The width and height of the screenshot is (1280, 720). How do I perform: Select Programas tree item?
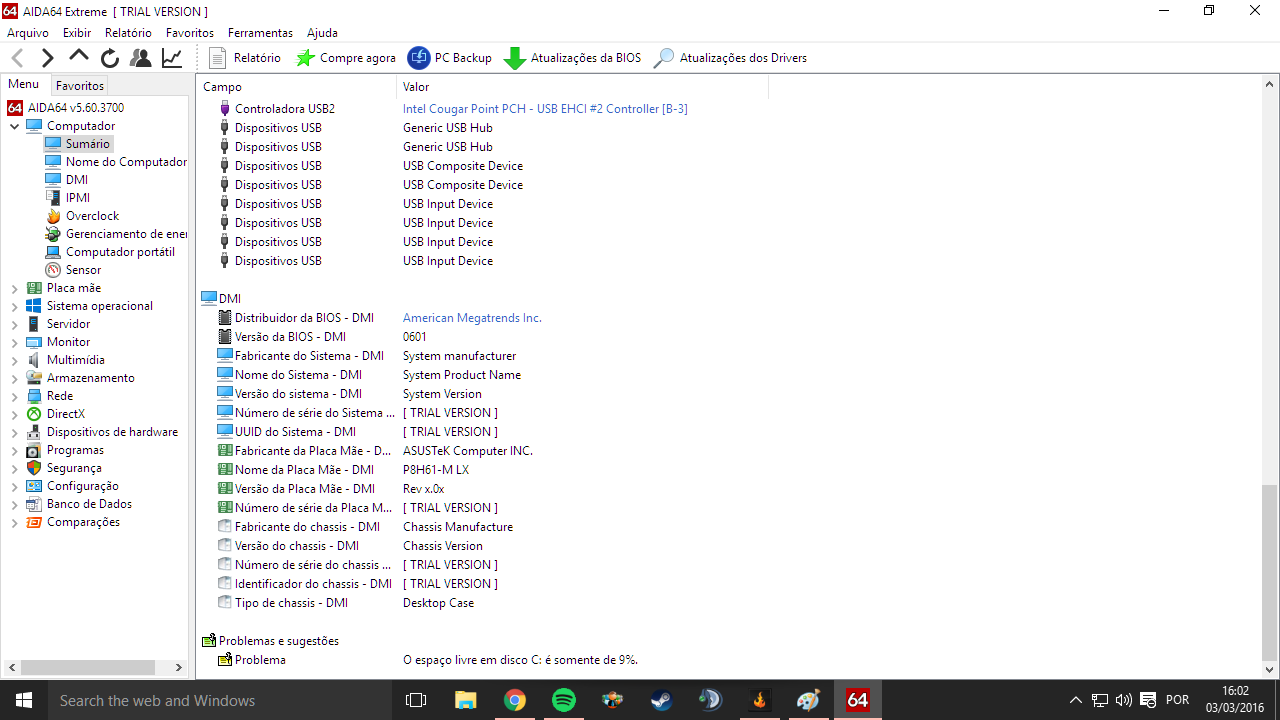(65, 450)
